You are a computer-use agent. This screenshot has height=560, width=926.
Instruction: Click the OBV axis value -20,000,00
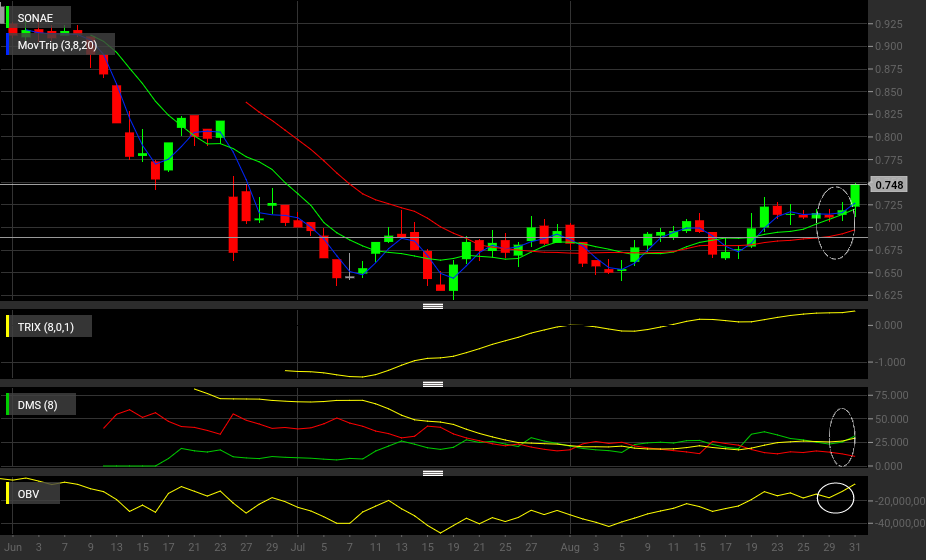(x=898, y=501)
